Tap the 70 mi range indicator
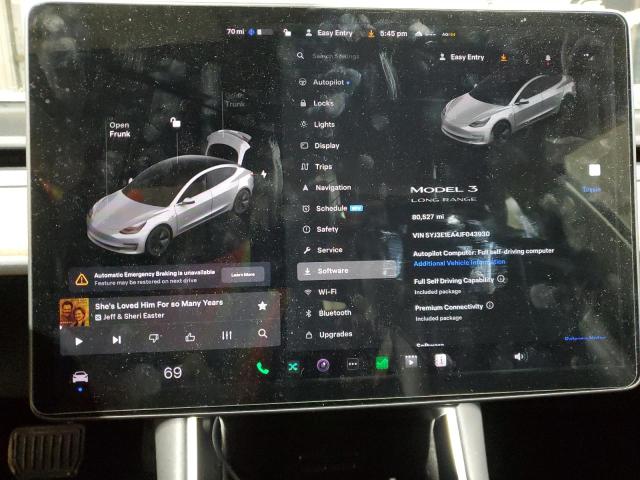This screenshot has height=480, width=640. (x=236, y=31)
